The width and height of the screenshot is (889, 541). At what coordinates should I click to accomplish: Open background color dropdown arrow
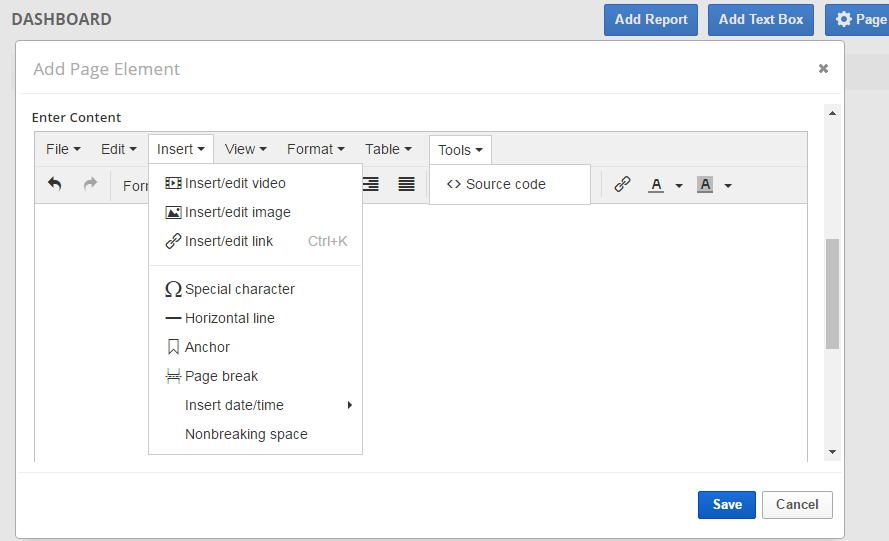(728, 186)
